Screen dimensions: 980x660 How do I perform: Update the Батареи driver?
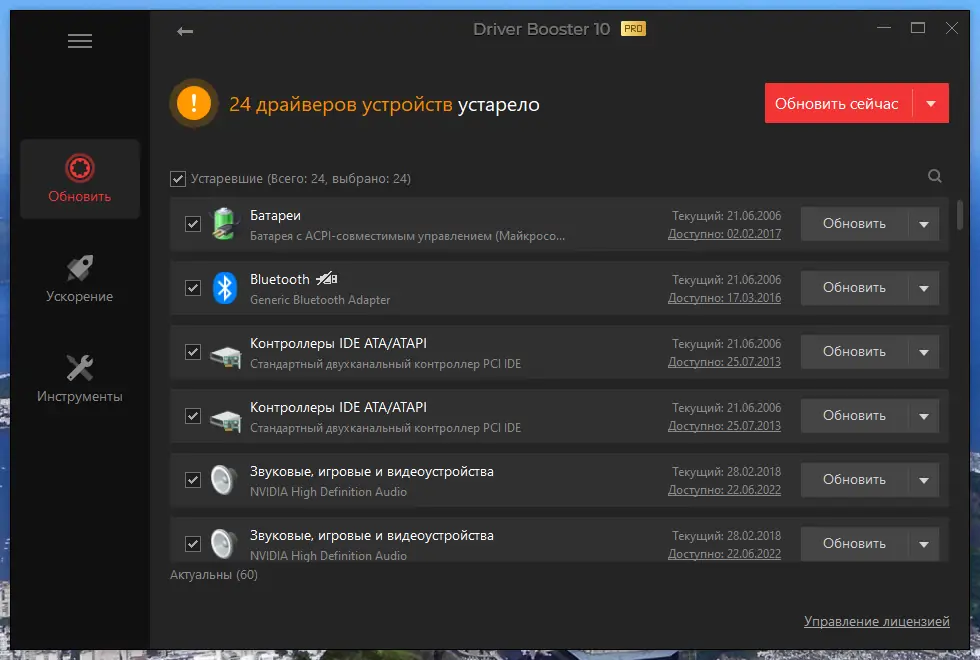pos(854,224)
